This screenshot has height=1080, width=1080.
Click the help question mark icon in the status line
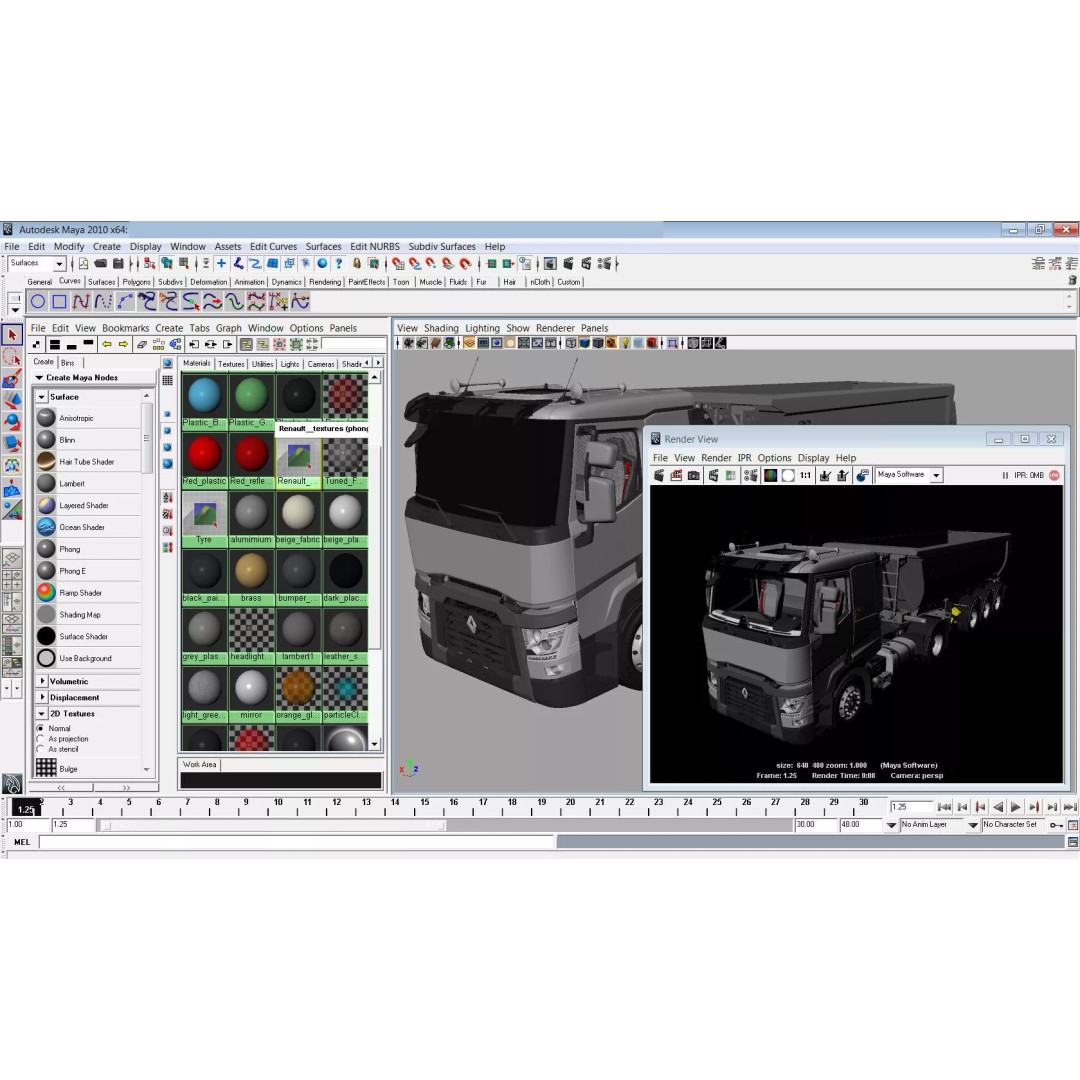(x=338, y=263)
